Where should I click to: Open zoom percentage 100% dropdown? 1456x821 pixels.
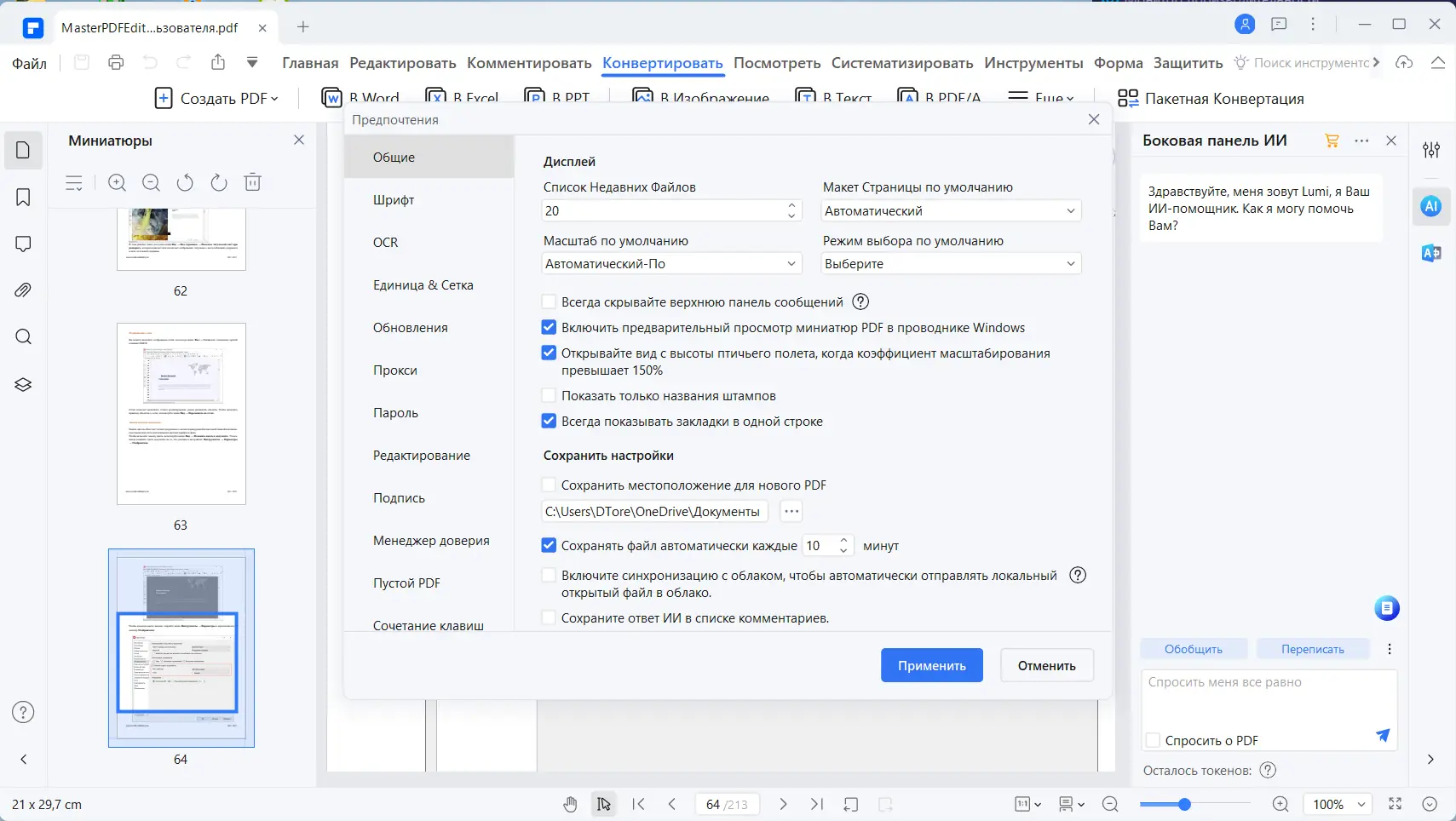(x=1338, y=804)
